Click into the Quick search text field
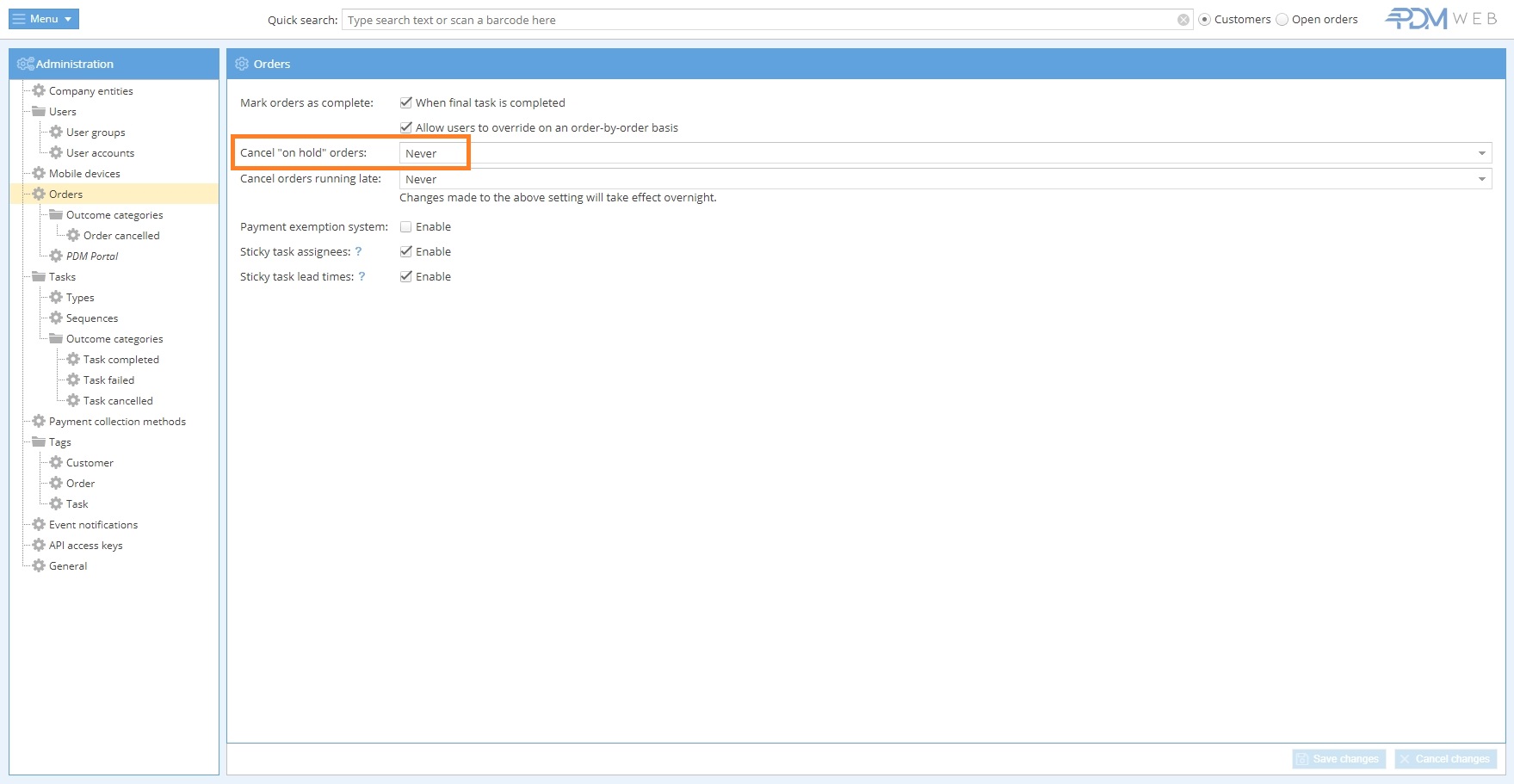The width and height of the screenshot is (1514, 784). pos(757,20)
